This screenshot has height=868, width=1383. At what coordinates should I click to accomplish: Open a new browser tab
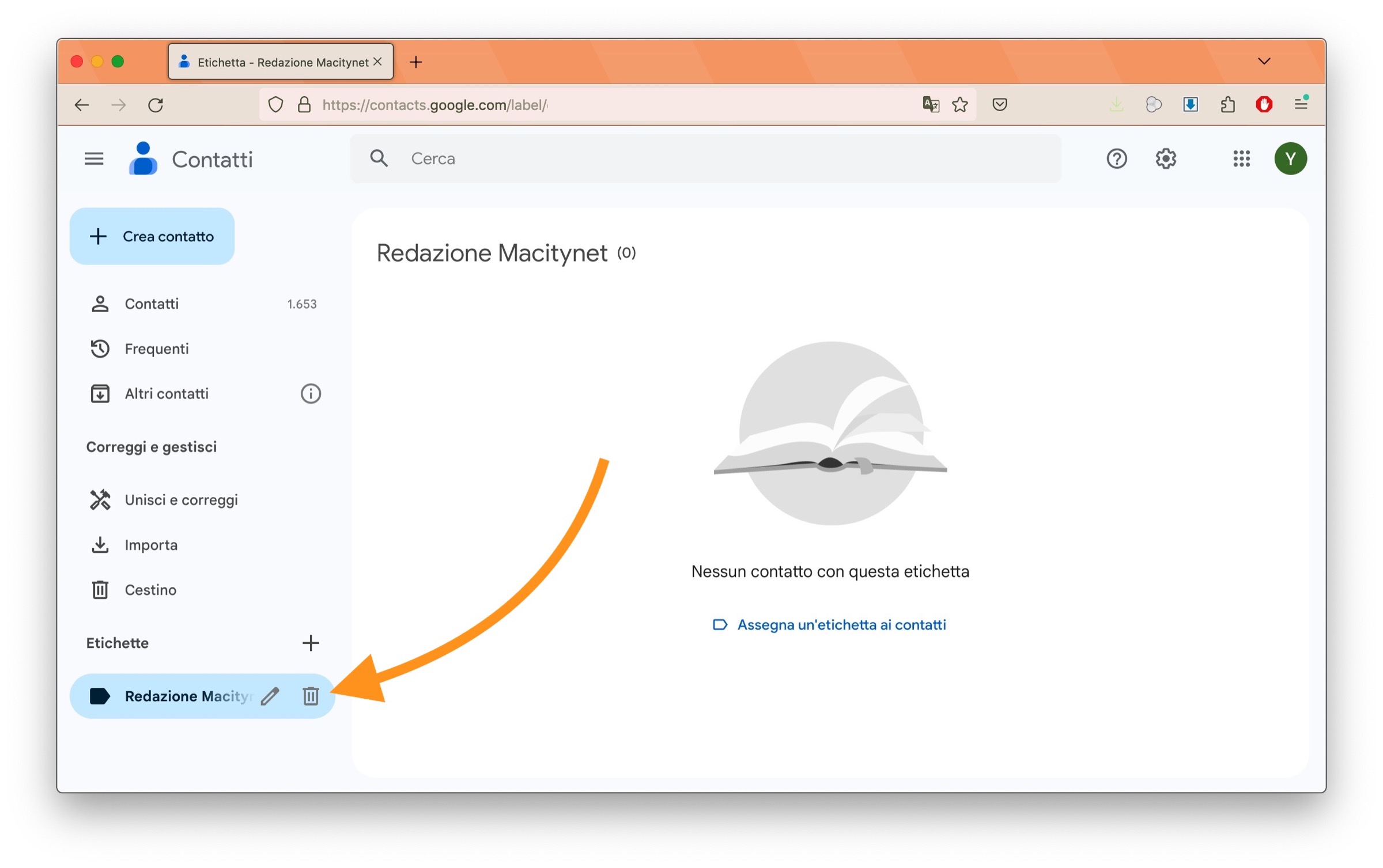(415, 62)
